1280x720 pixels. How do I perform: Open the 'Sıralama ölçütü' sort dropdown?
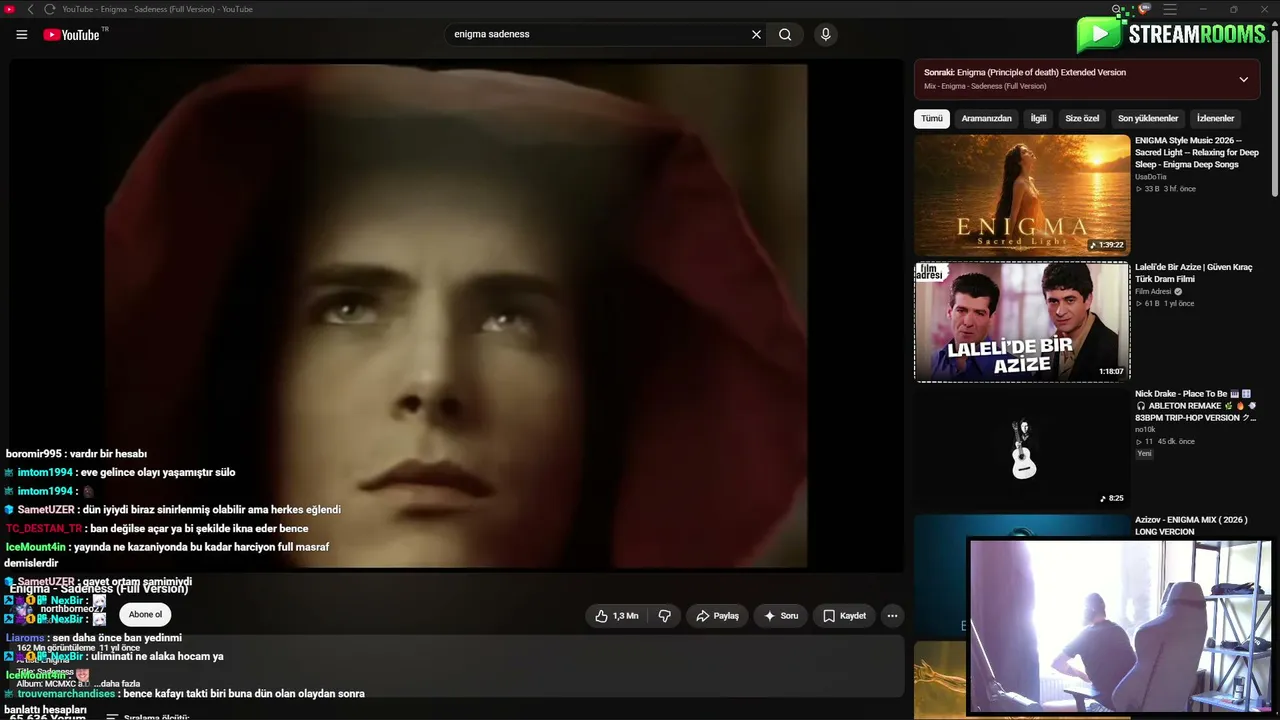coord(148,716)
